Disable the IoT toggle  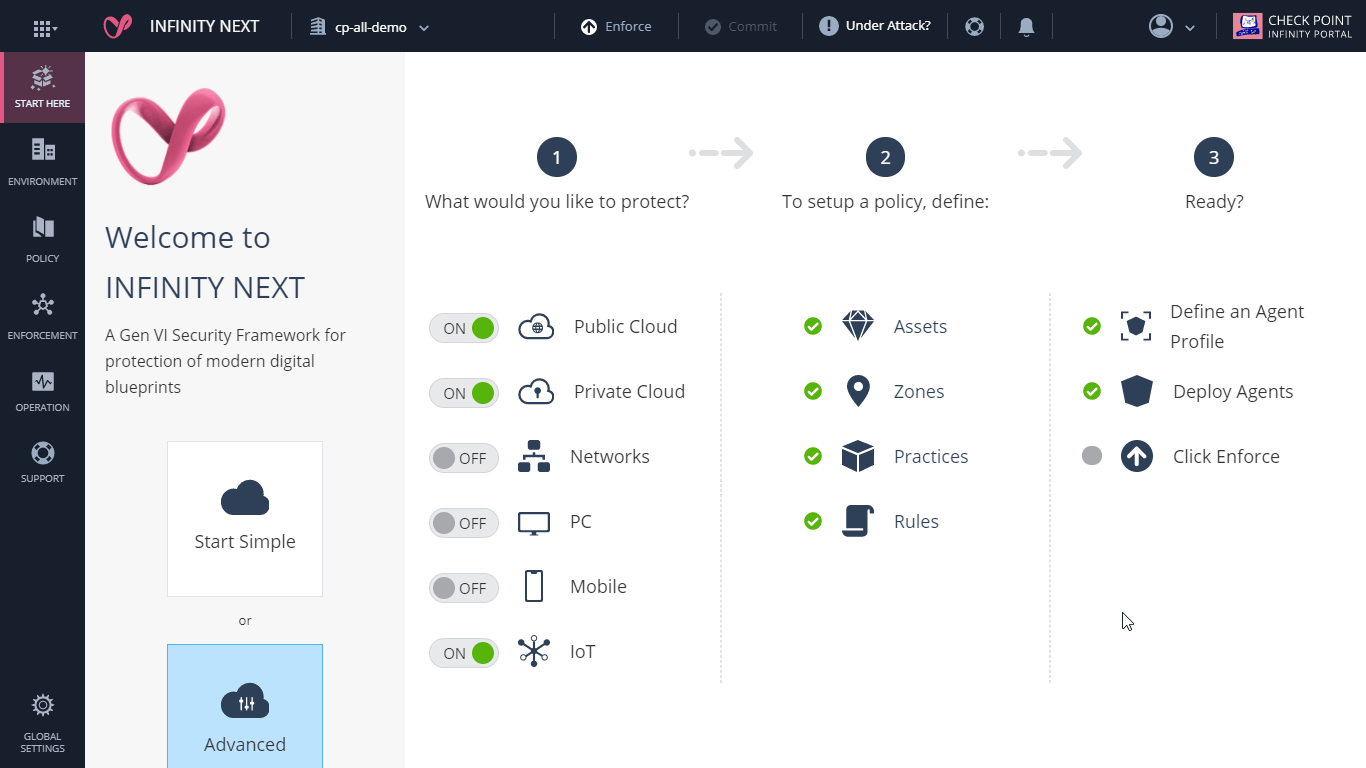[x=464, y=653]
